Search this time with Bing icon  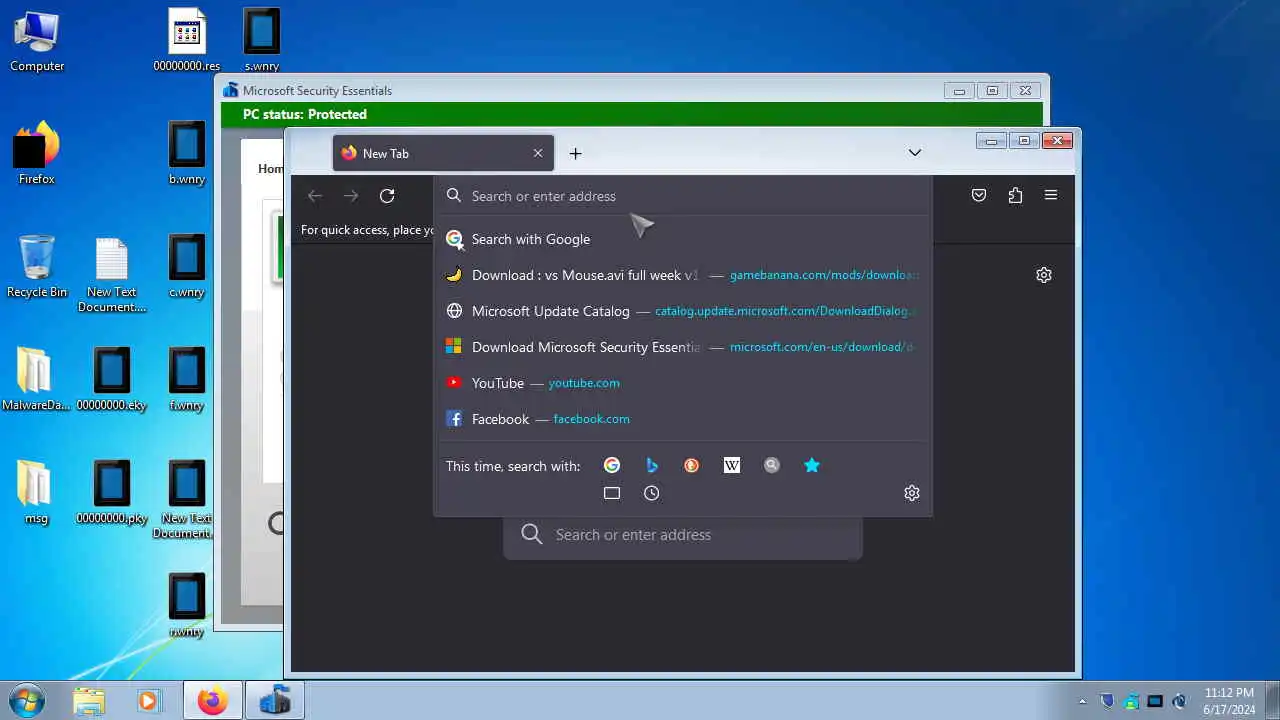tap(652, 465)
